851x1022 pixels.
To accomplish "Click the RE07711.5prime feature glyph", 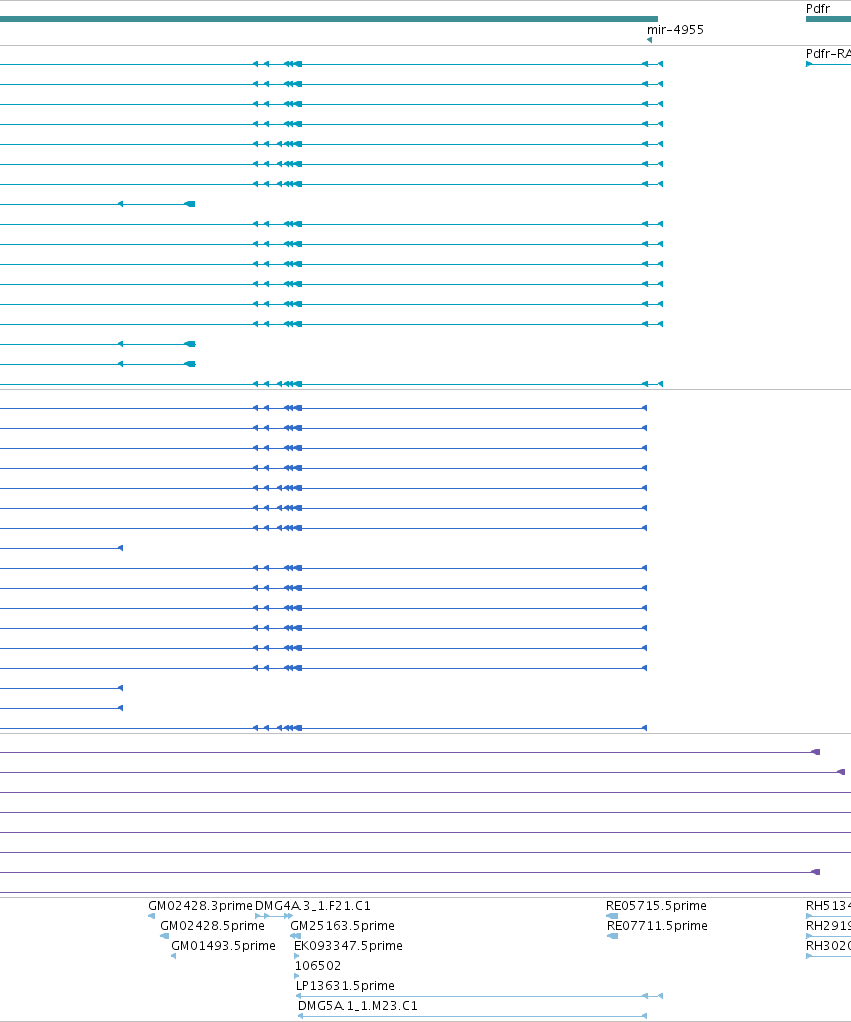I will coord(613,936).
